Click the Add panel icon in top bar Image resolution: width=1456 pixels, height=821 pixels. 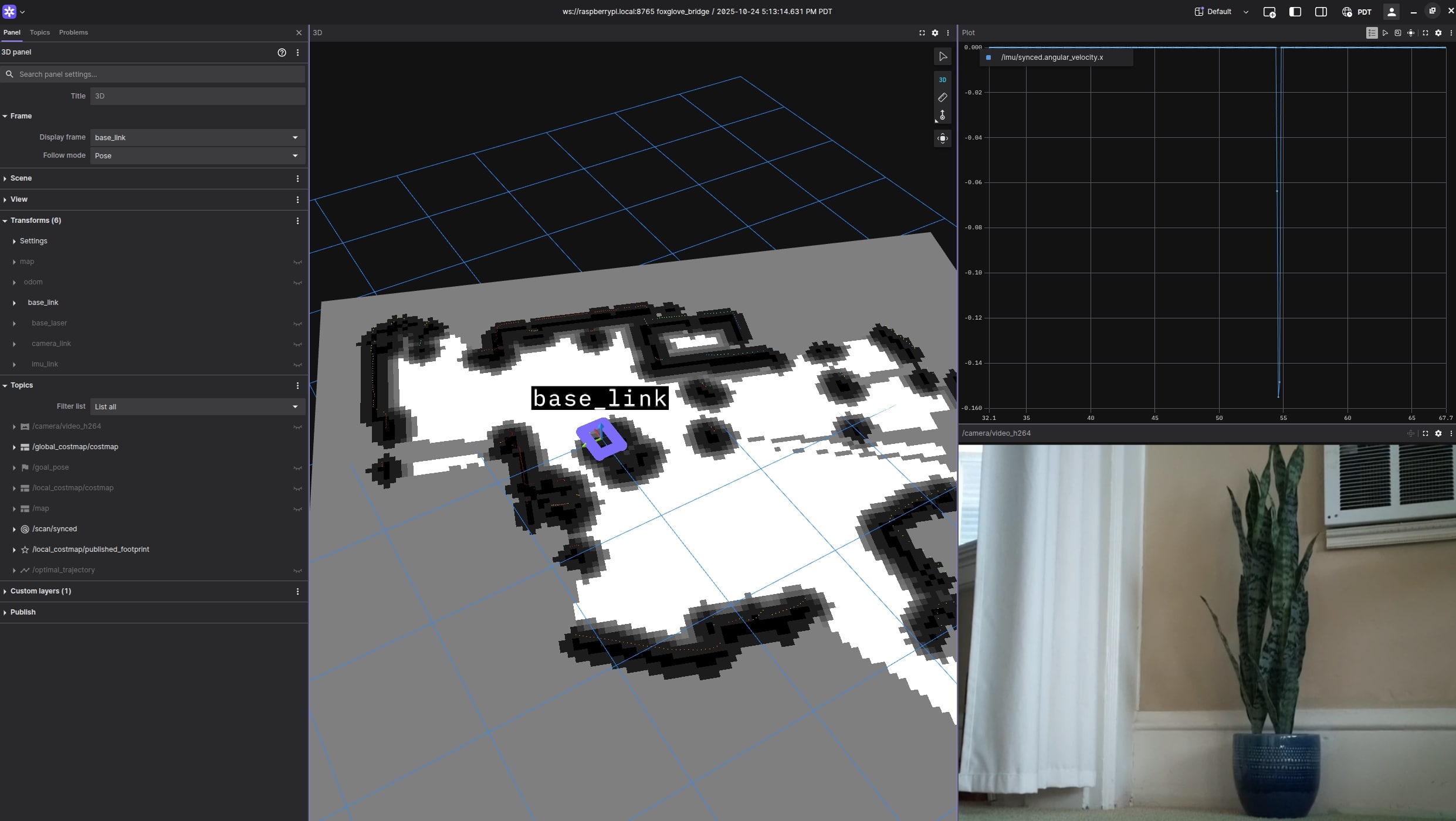click(1269, 12)
